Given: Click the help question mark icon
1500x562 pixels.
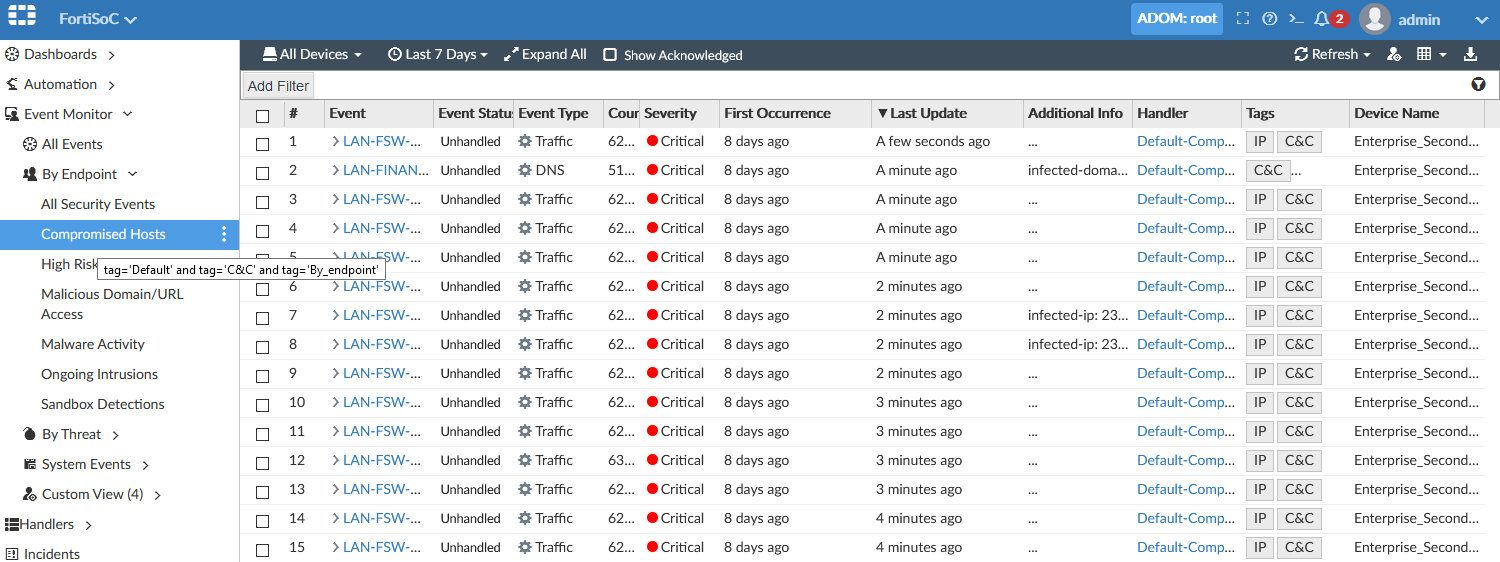Looking at the screenshot, I should point(1270,19).
